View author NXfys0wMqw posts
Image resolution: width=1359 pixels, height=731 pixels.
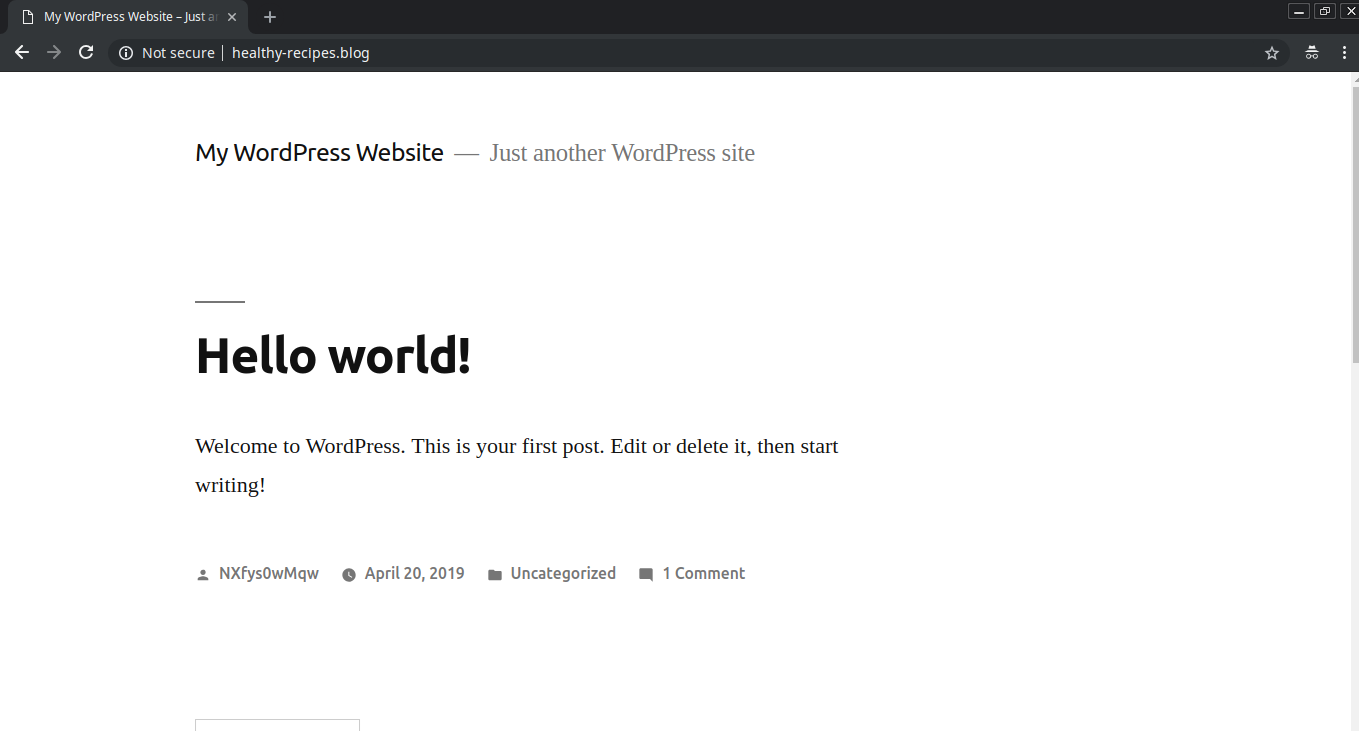click(269, 573)
